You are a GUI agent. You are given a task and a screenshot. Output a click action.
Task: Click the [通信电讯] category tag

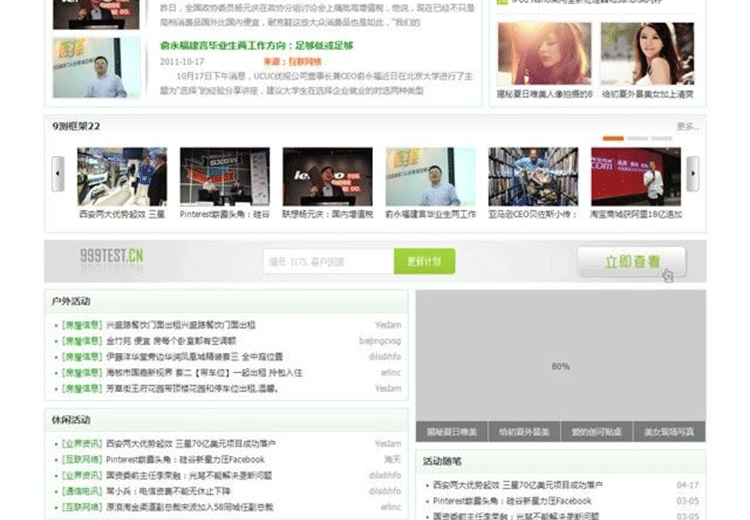click(82, 491)
